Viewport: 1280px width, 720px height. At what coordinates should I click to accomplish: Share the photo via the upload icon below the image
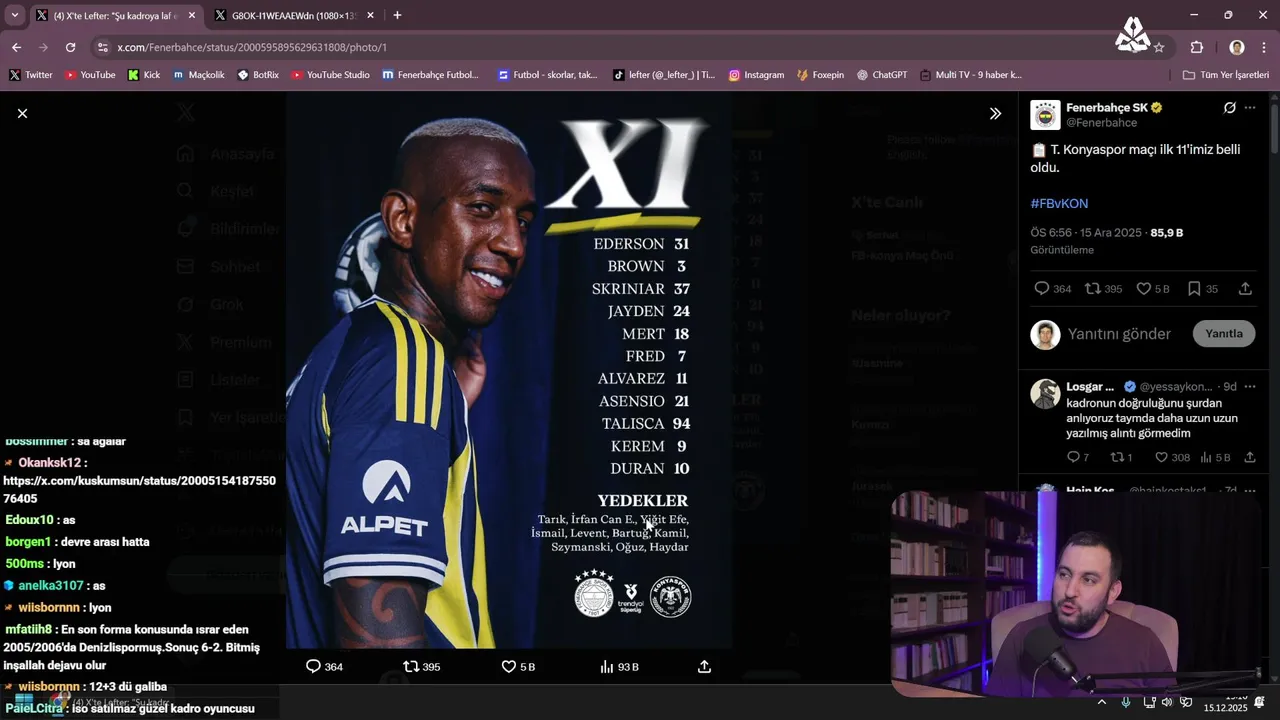tap(704, 667)
